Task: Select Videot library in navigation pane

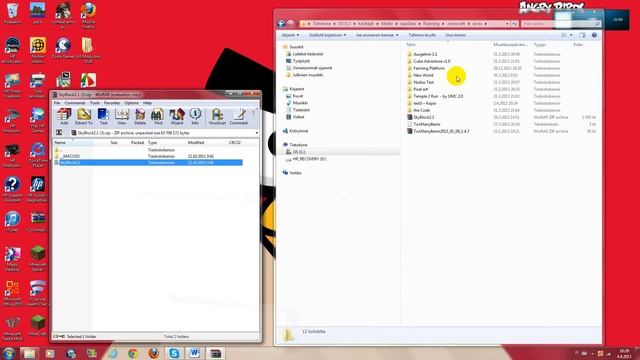Action: point(298,117)
